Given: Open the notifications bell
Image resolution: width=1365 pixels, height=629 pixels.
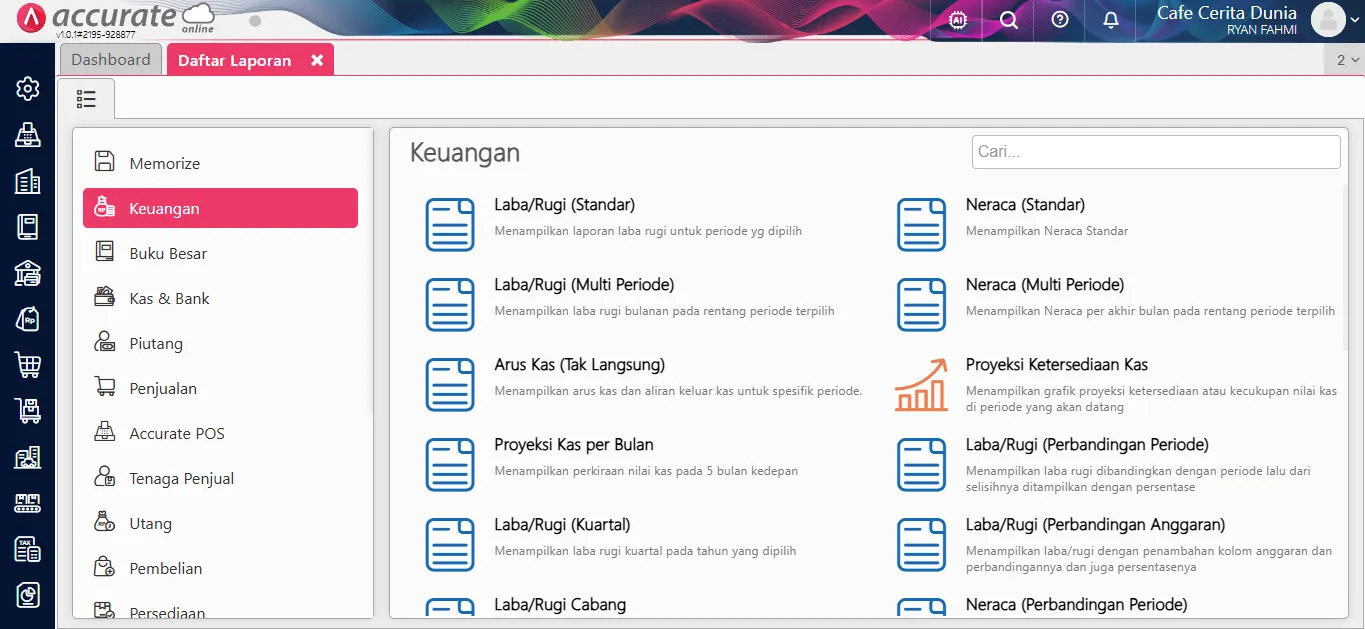Looking at the screenshot, I should tap(1110, 20).
